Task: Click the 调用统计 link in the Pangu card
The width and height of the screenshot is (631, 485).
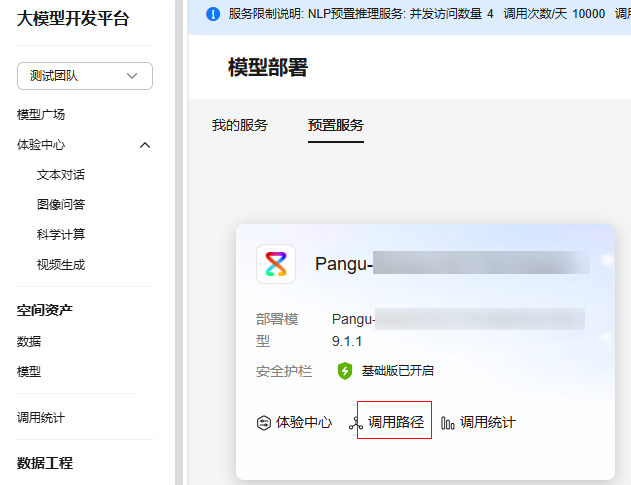Action: pos(488,422)
